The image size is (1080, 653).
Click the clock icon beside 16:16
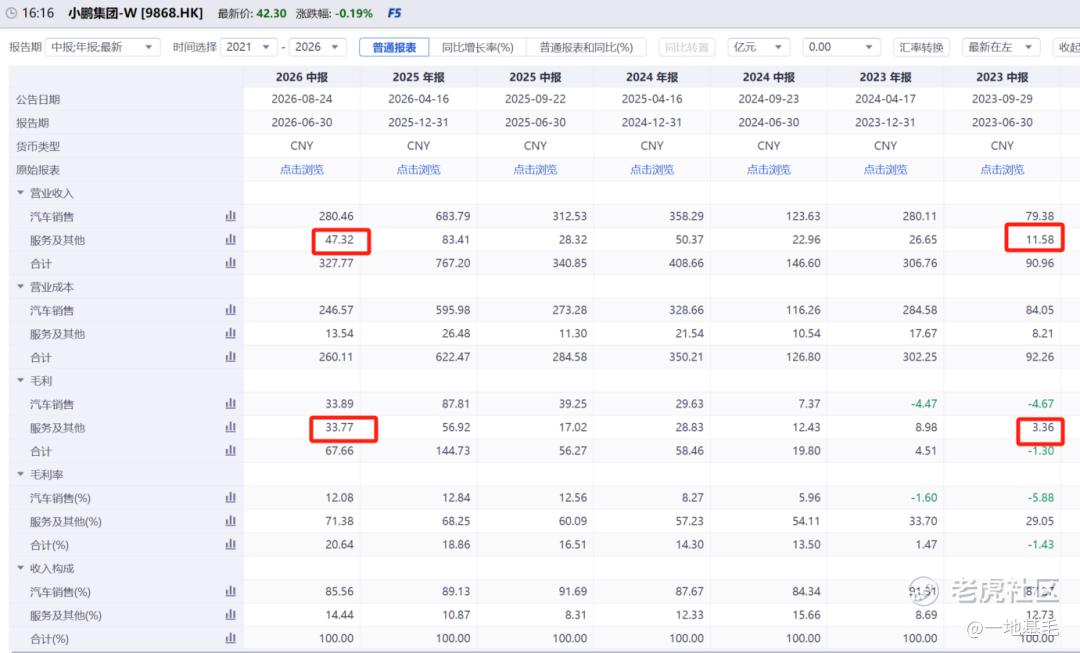tap(11, 13)
